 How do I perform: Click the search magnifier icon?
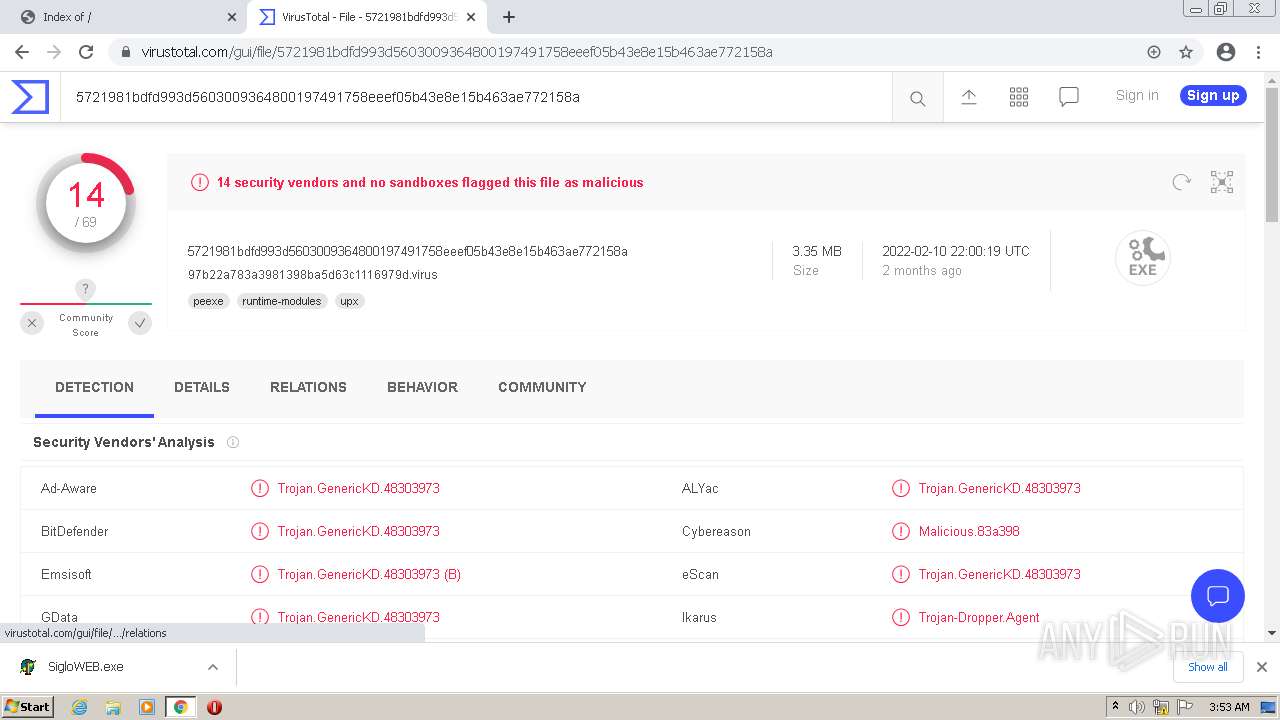coord(917,98)
